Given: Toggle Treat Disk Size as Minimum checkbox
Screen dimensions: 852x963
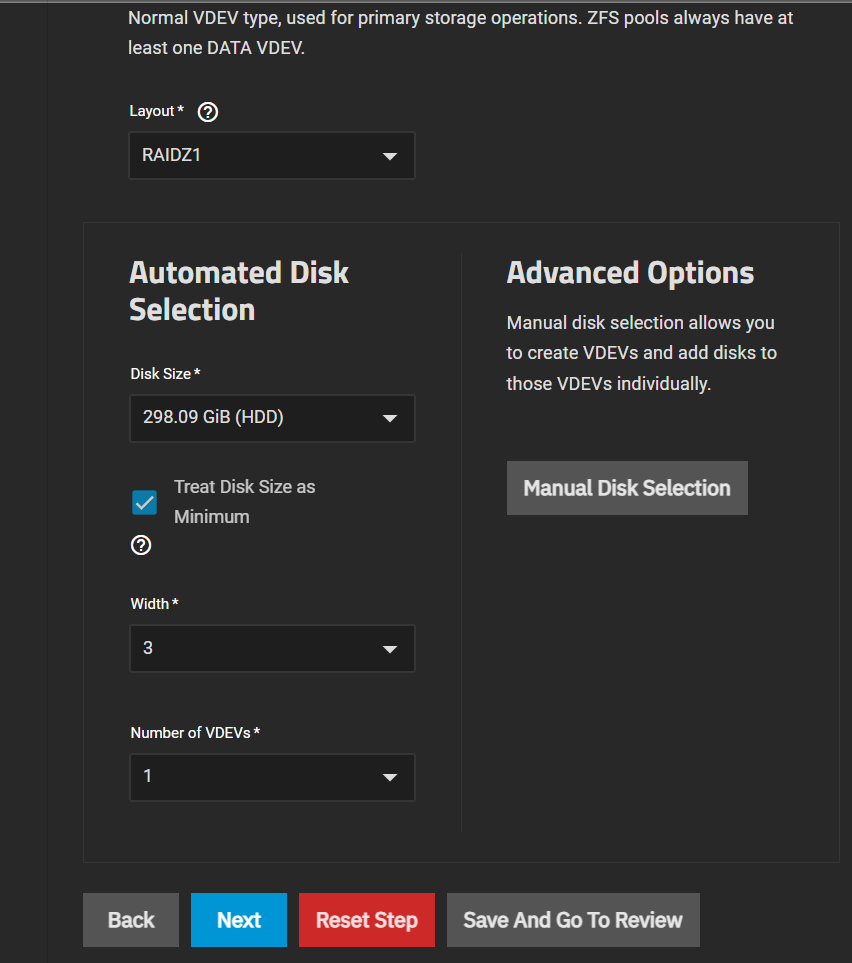Looking at the screenshot, I should pyautogui.click(x=145, y=502).
